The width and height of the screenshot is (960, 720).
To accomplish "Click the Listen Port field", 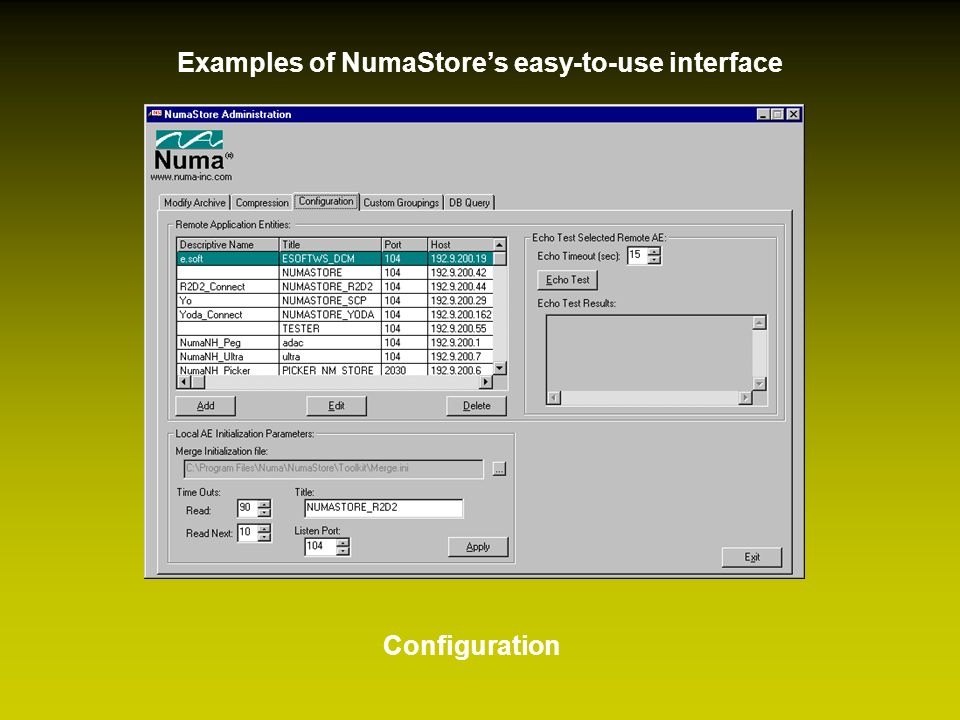I will 320,546.
